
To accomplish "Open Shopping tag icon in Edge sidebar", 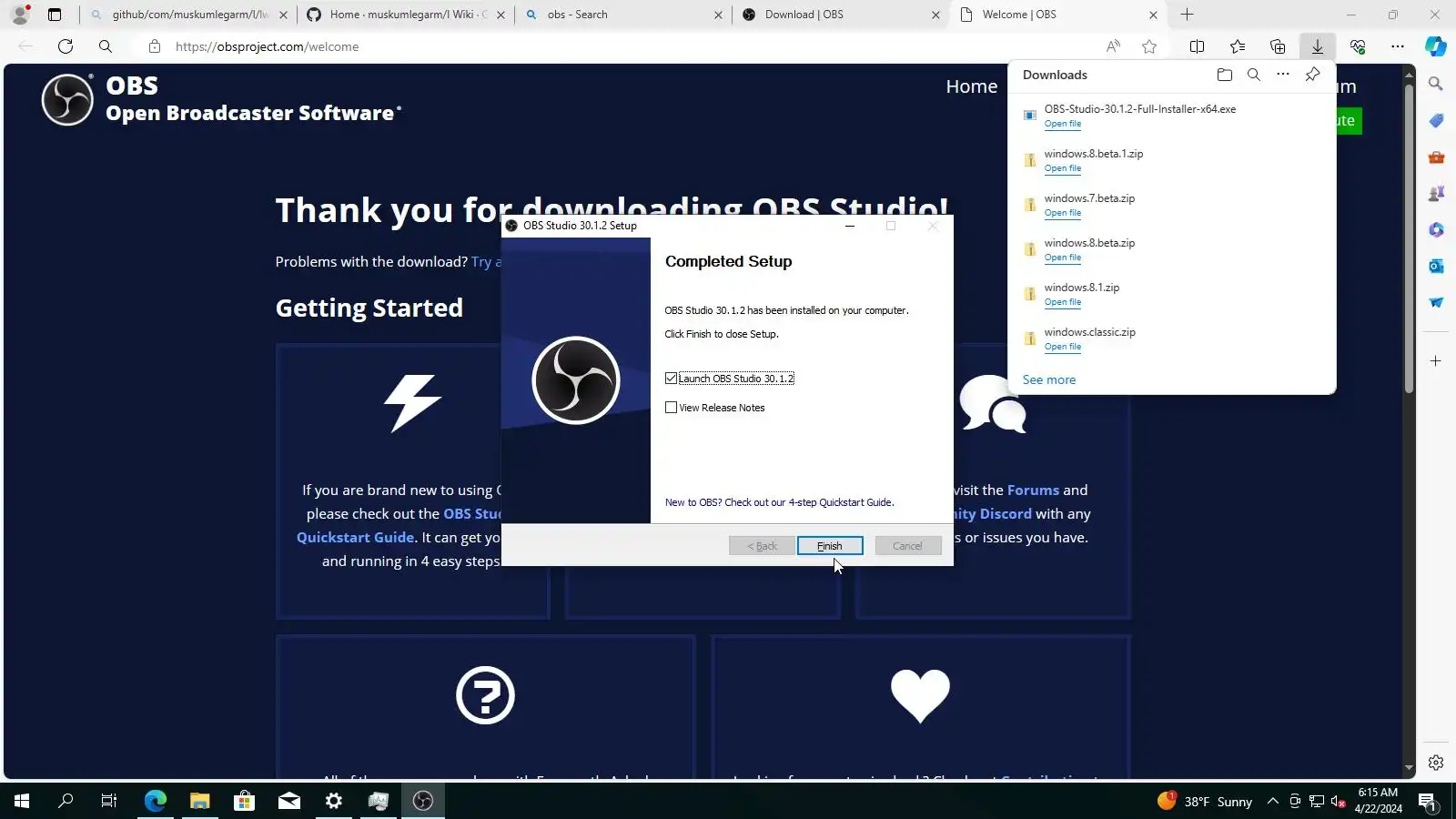I will click(1436, 120).
